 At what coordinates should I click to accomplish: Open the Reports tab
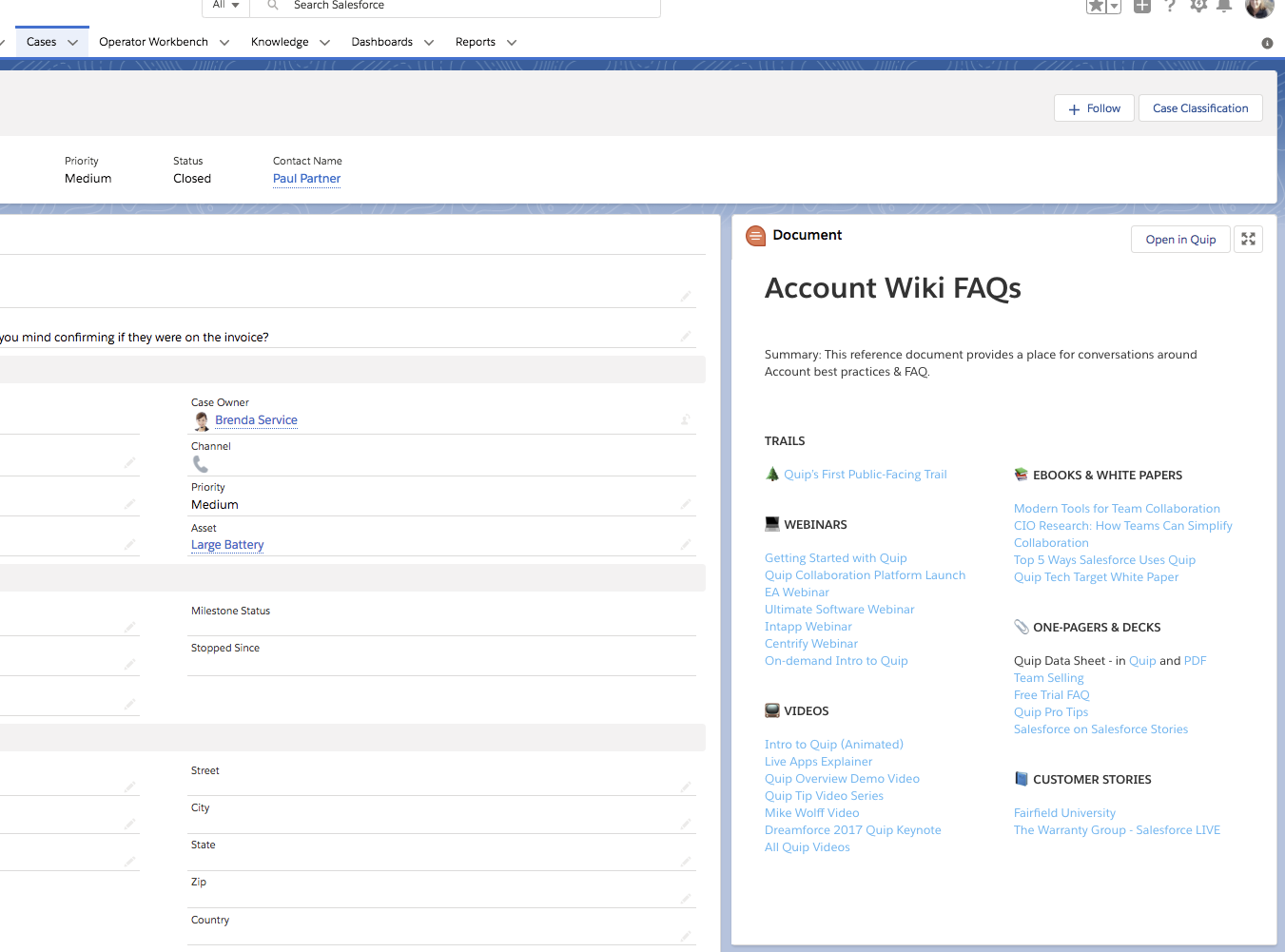tap(475, 42)
